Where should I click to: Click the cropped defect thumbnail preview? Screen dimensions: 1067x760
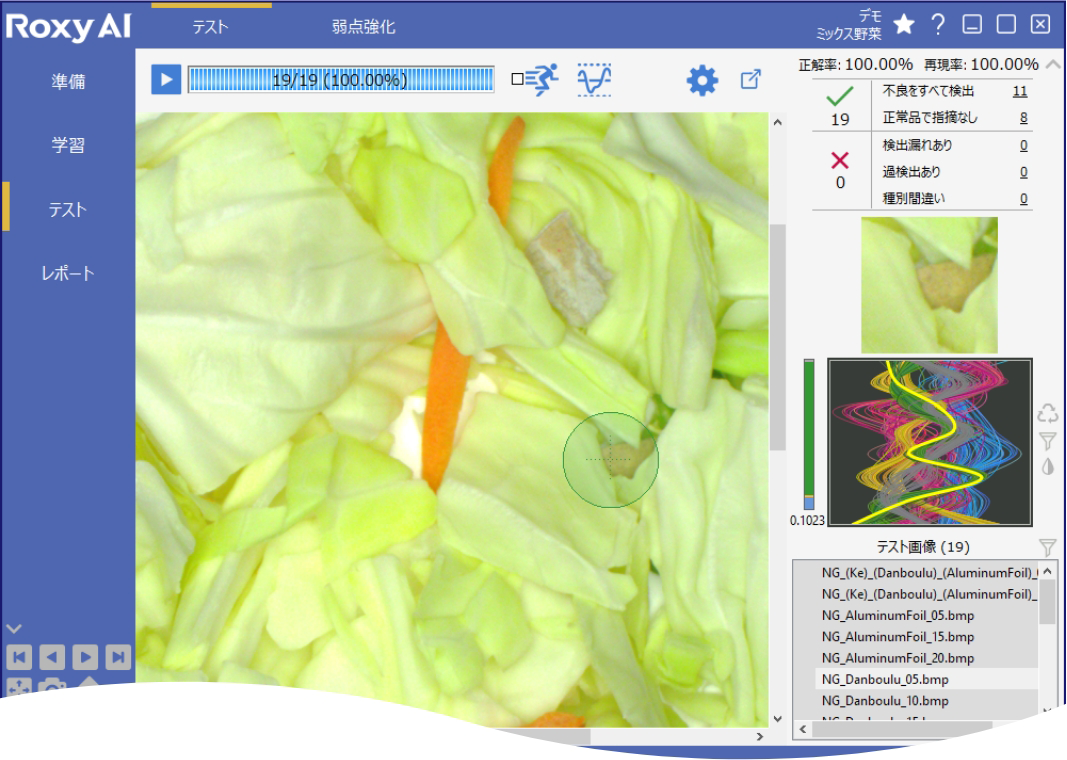click(930, 285)
